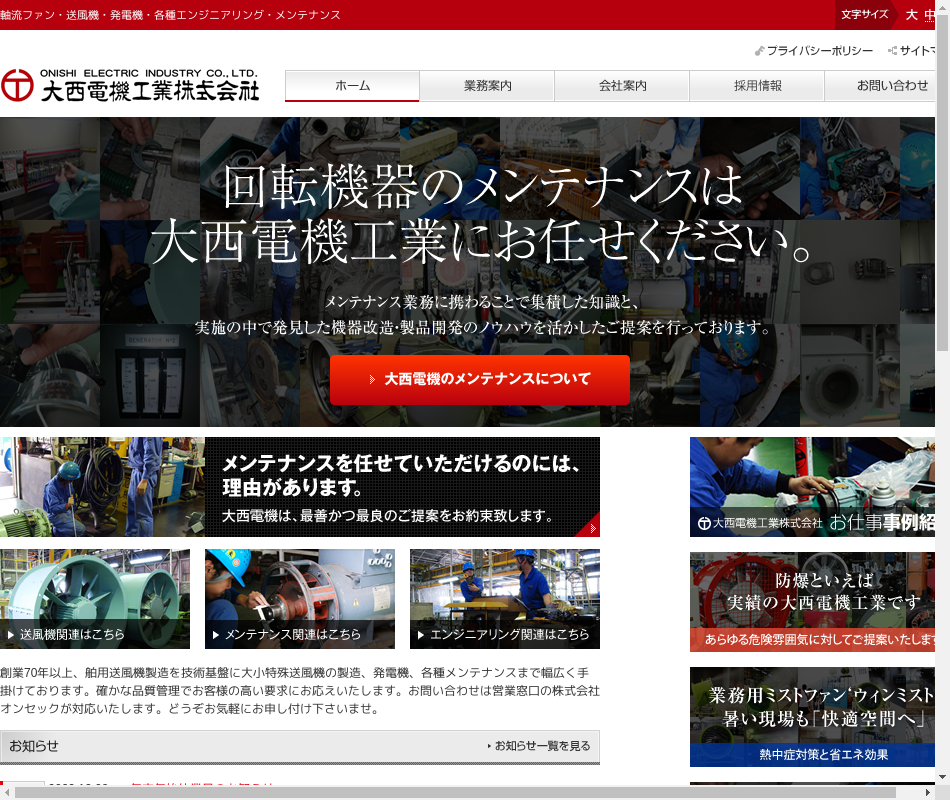Click the エンジニアリング関連はこちら image
Image resolution: width=950 pixels, height=800 pixels.
pyautogui.click(x=505, y=598)
